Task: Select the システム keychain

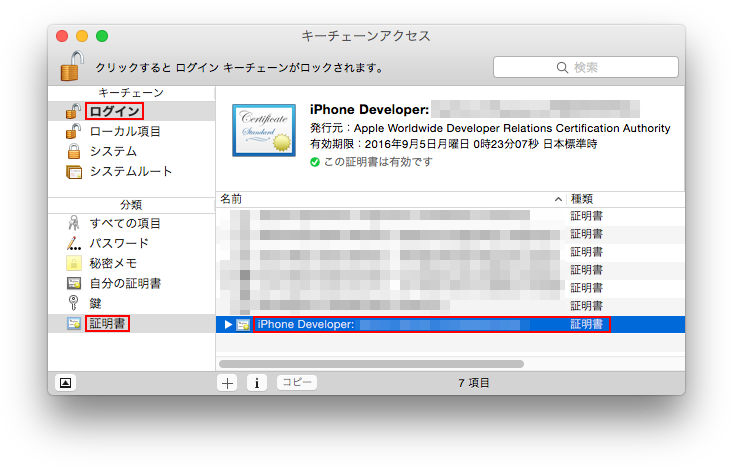Action: [113, 151]
